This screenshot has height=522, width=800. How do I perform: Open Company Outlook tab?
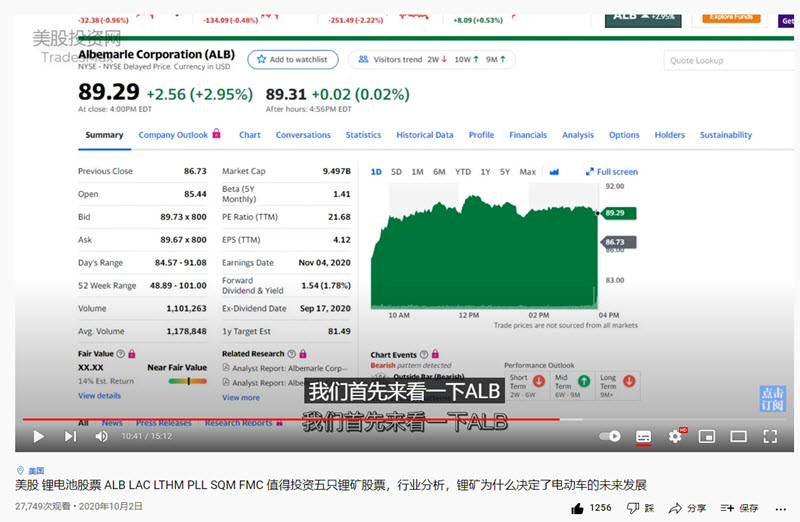(x=173, y=135)
